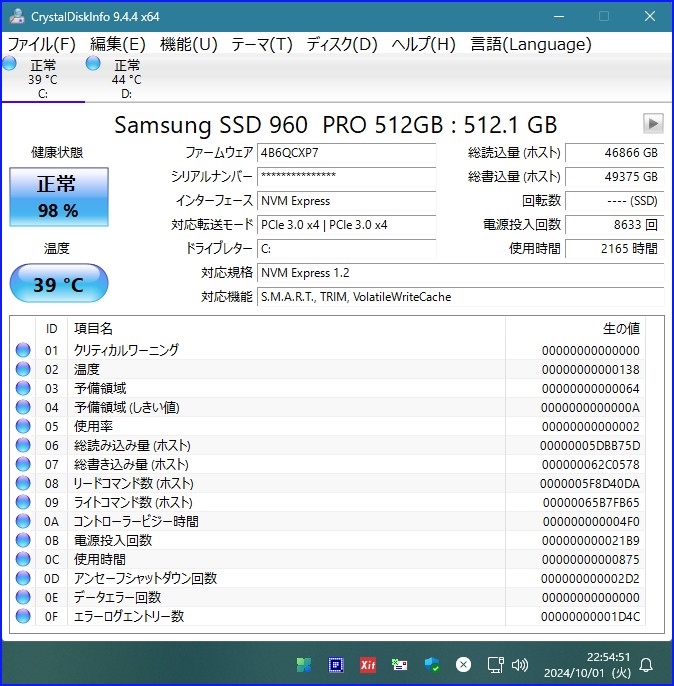Screen dimensions: 674x686
Task: Click the 項目名 column header
Action: [286, 329]
